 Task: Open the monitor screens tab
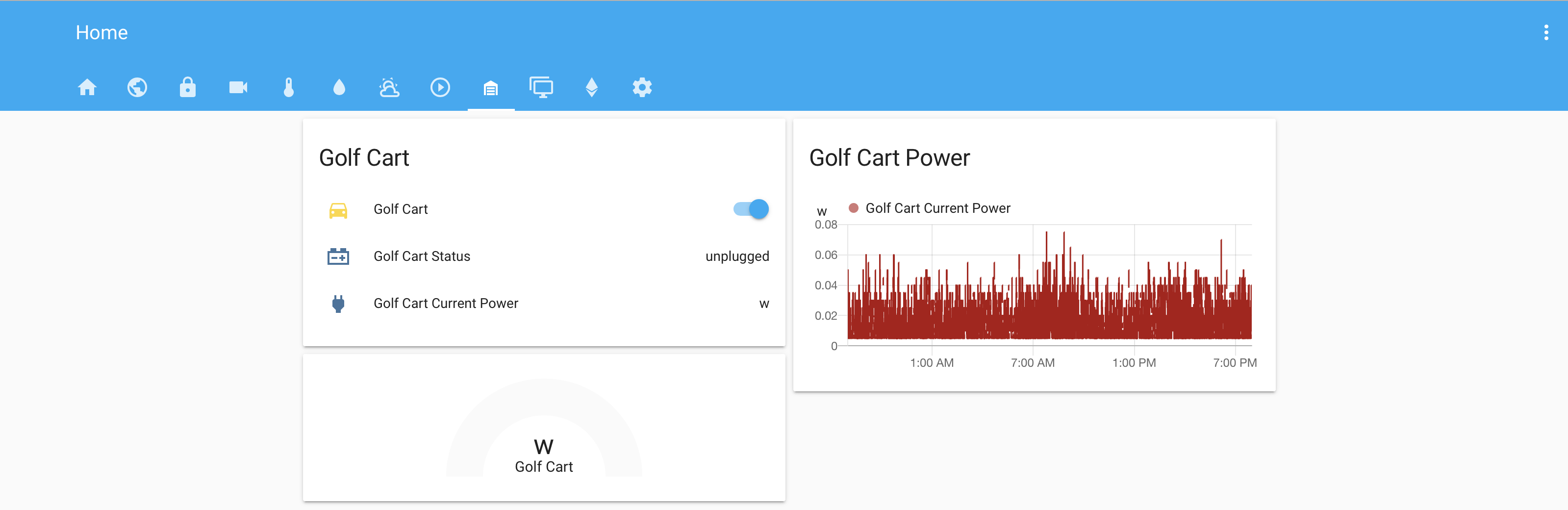[x=541, y=88]
